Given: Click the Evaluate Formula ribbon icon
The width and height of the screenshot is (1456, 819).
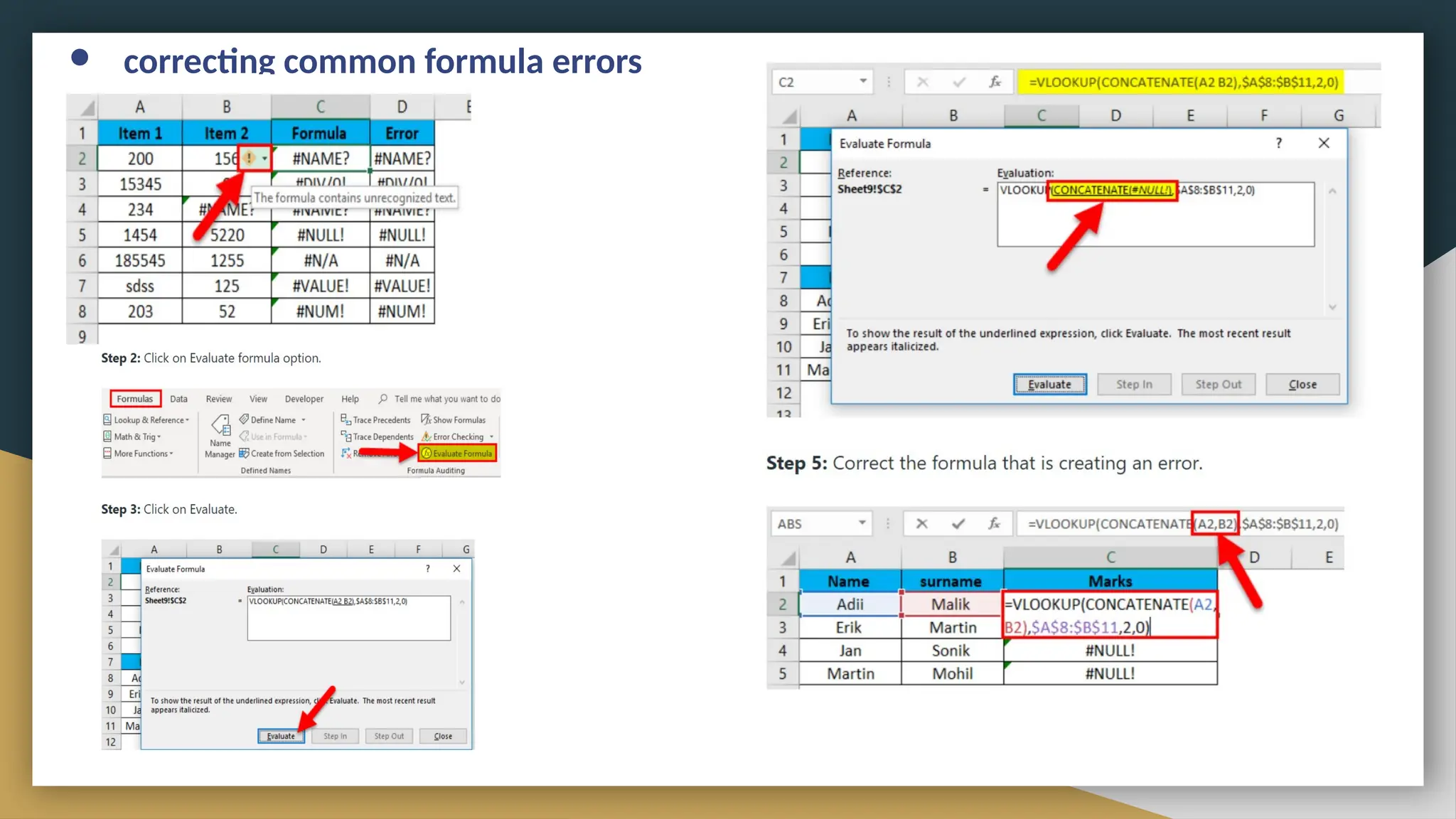Looking at the screenshot, I should [427, 454].
